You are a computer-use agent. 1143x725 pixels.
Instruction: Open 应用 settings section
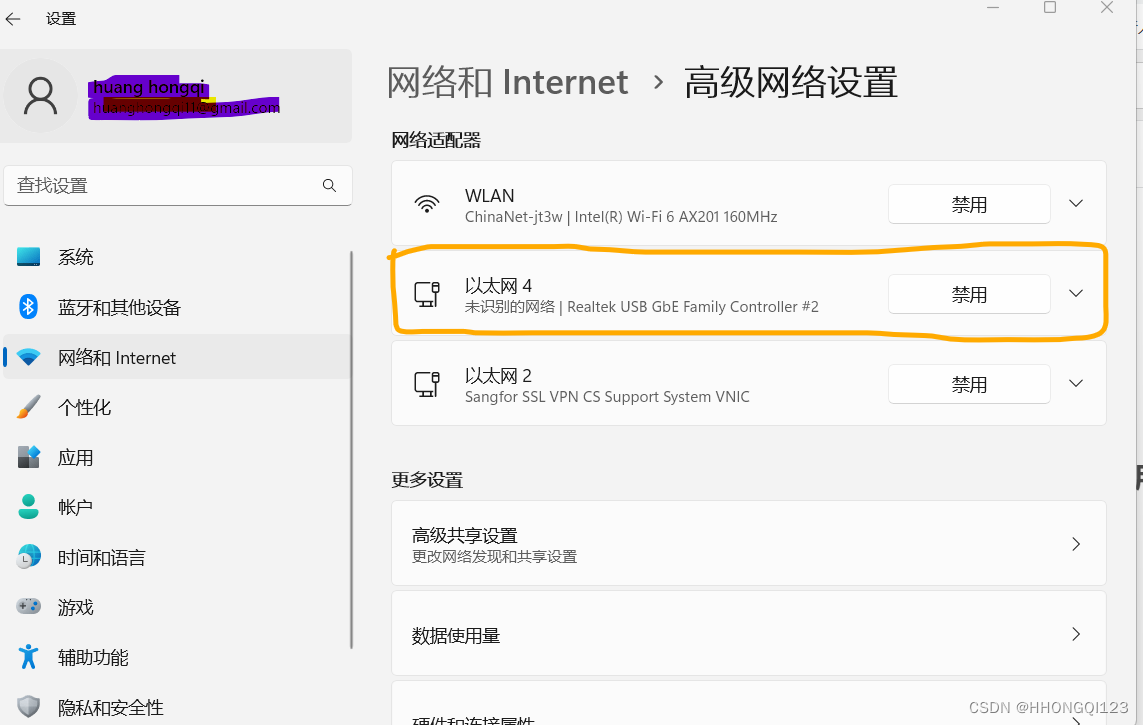(75, 457)
